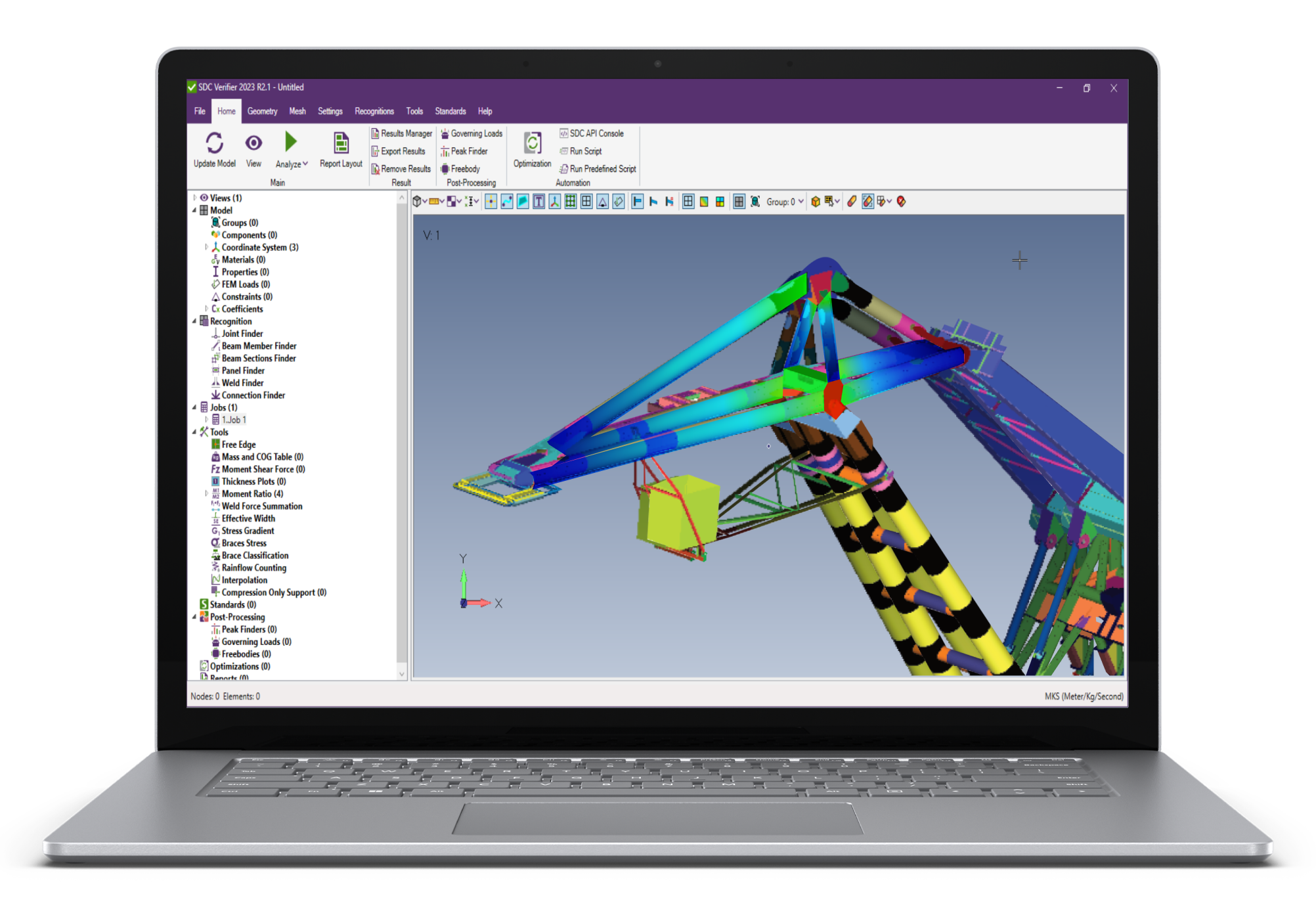The image size is (1316, 917).
Task: Toggle text labels display icon in toolbar
Action: pyautogui.click(x=538, y=202)
